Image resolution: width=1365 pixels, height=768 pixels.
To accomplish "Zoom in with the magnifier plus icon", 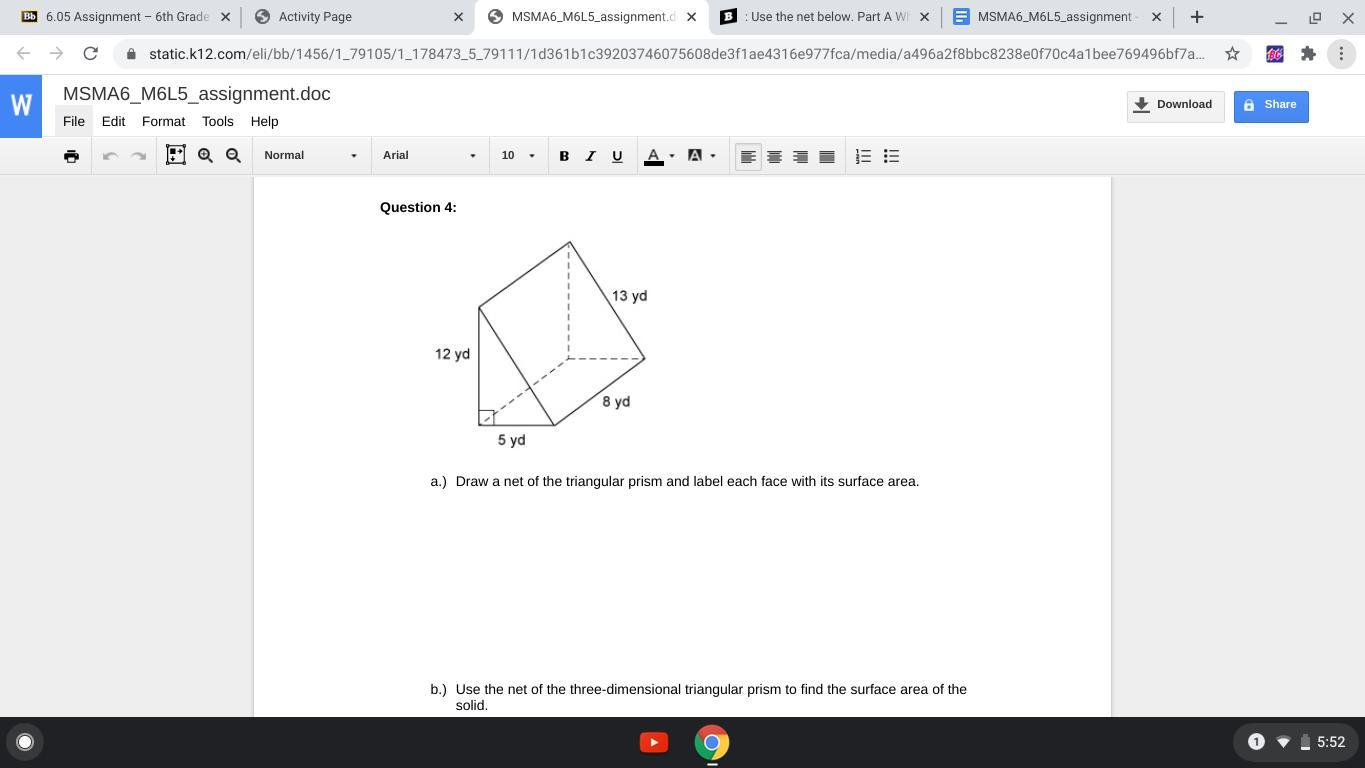I will pos(205,155).
